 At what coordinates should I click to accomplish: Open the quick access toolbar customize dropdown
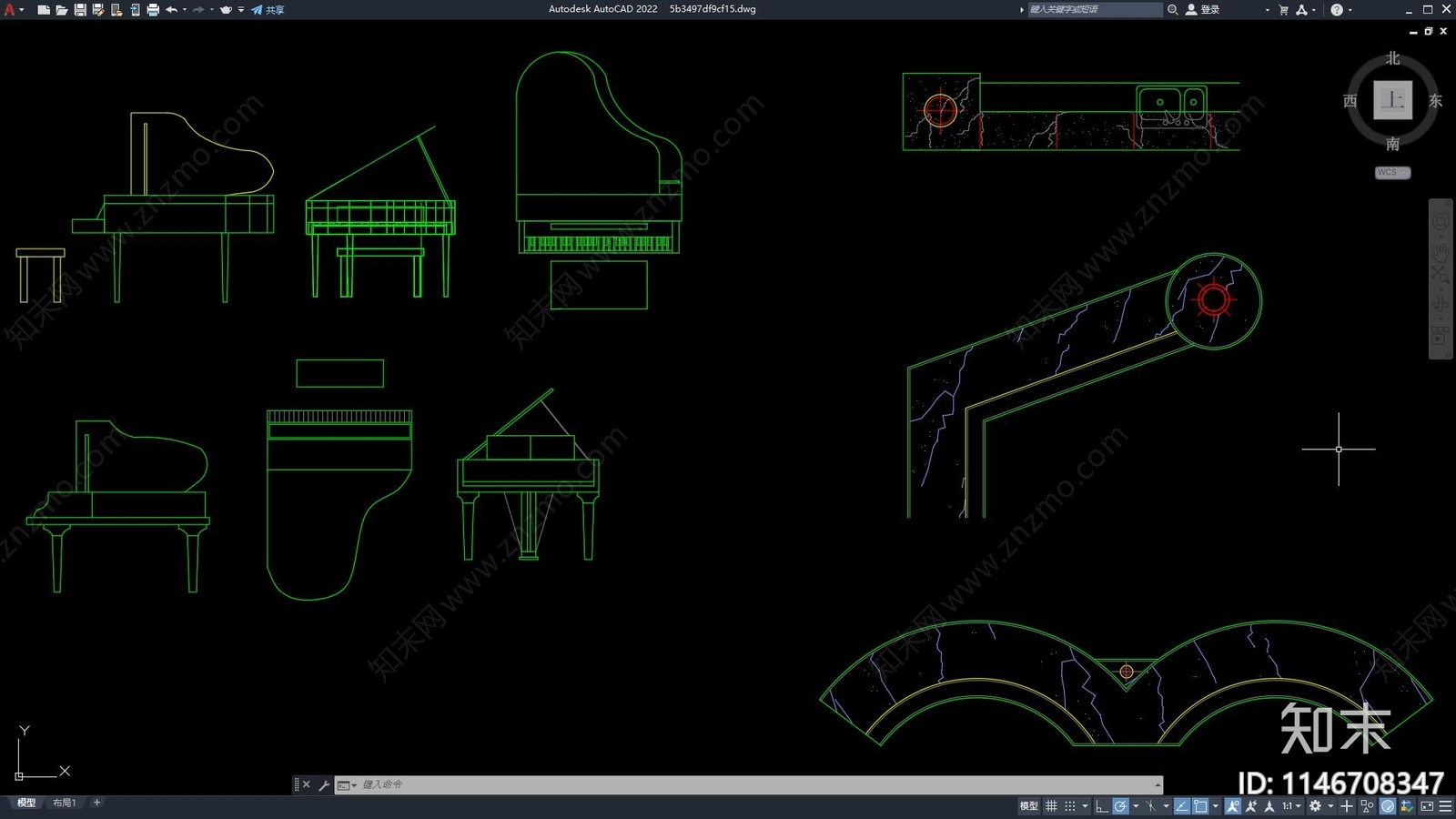tap(241, 10)
